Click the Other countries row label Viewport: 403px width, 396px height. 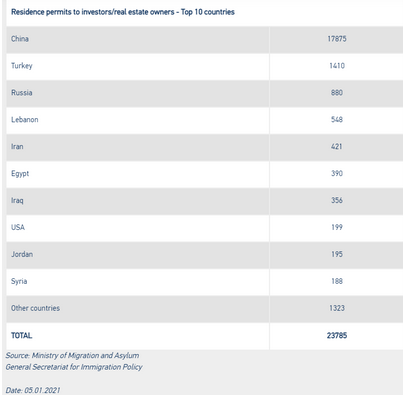pyautogui.click(x=35, y=308)
